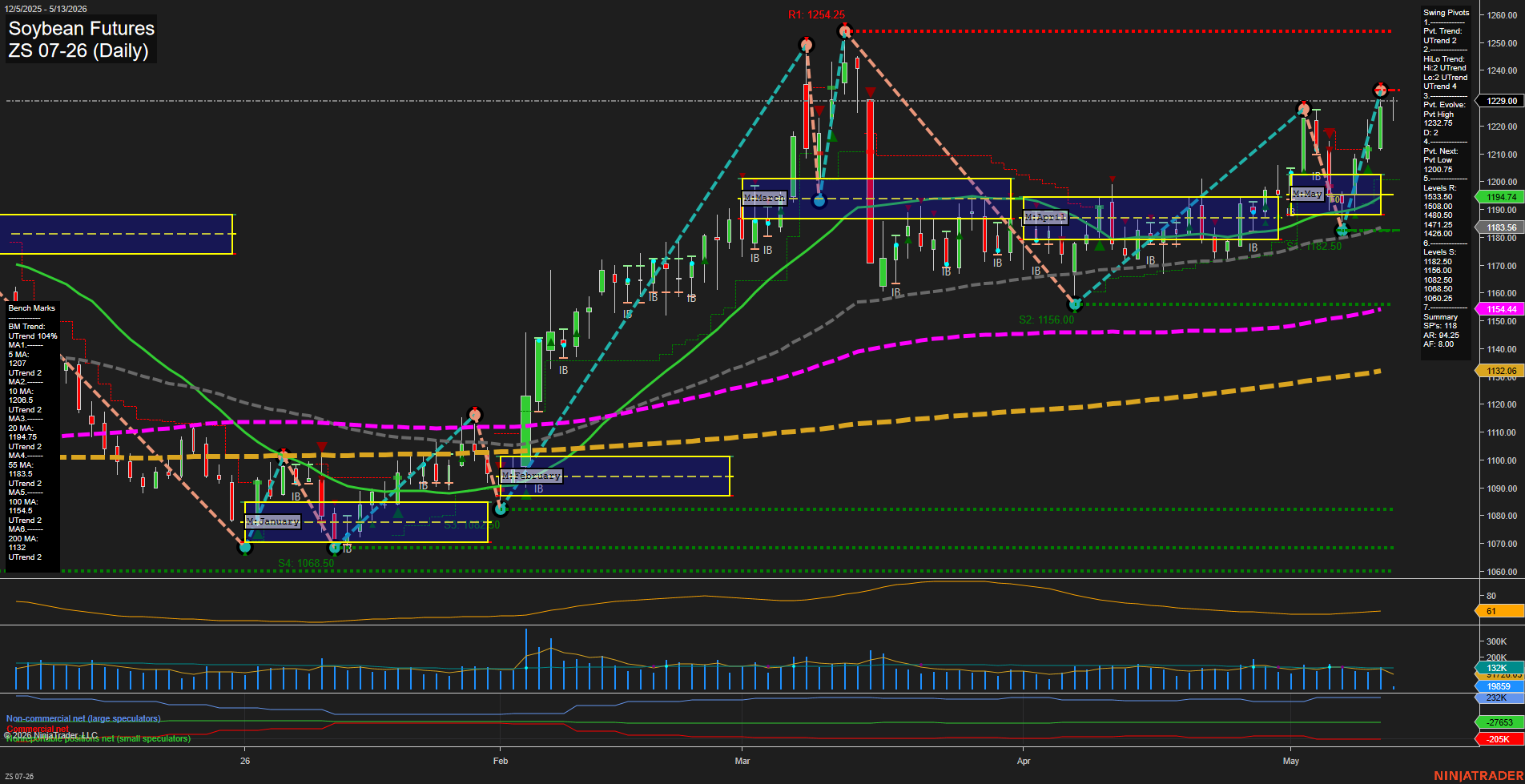This screenshot has width=1525, height=784.
Task: Select the 1060.25 support level
Action: 1438,299
